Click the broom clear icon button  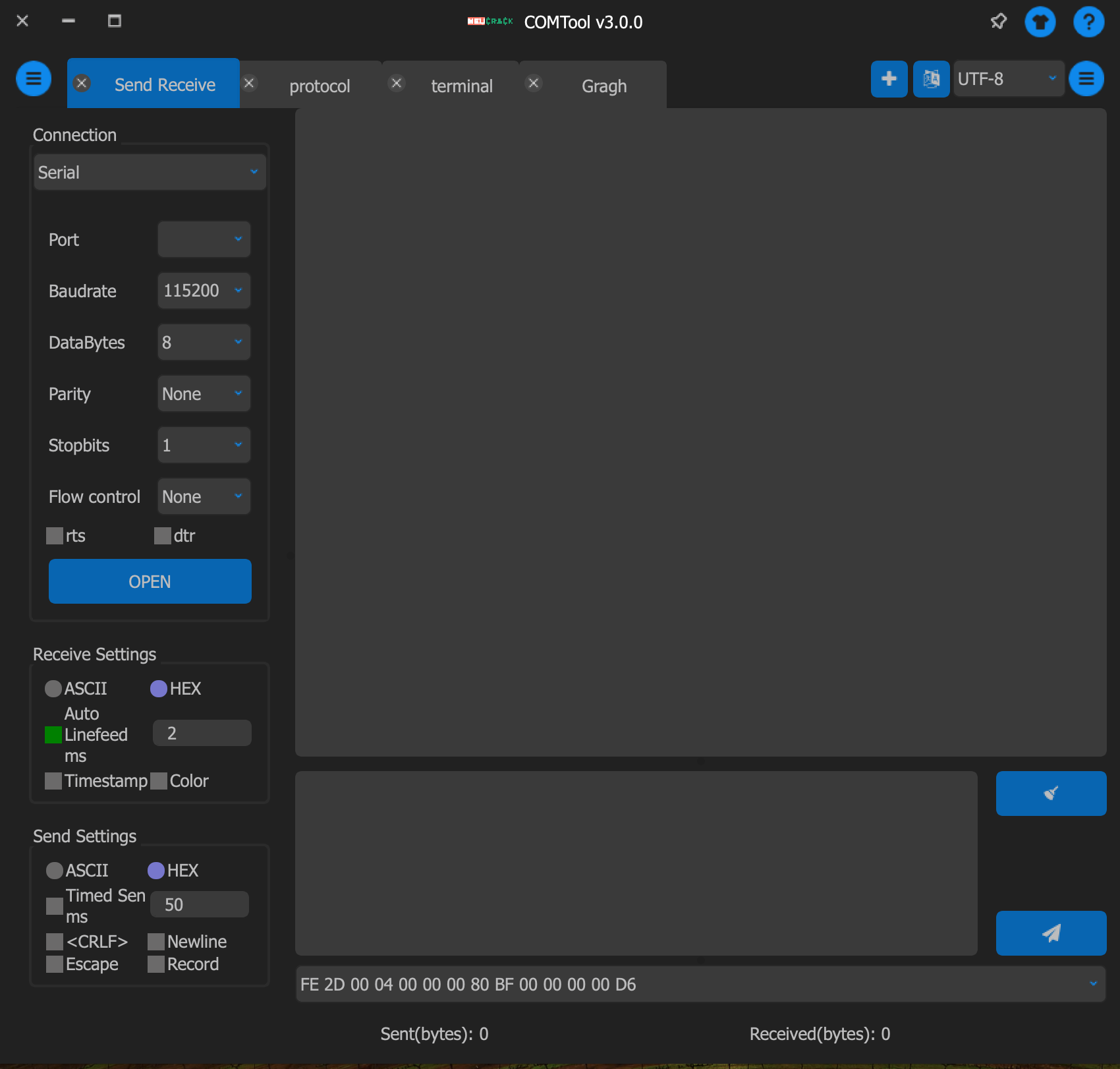click(1051, 794)
